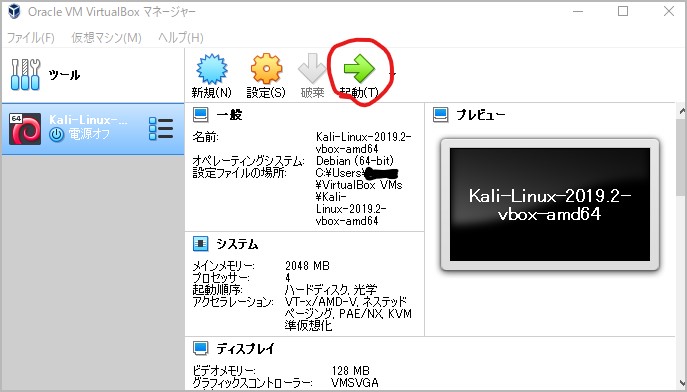The height and width of the screenshot is (392, 687).
Task: Open the File (ファイル) menu
Action: tap(31, 38)
